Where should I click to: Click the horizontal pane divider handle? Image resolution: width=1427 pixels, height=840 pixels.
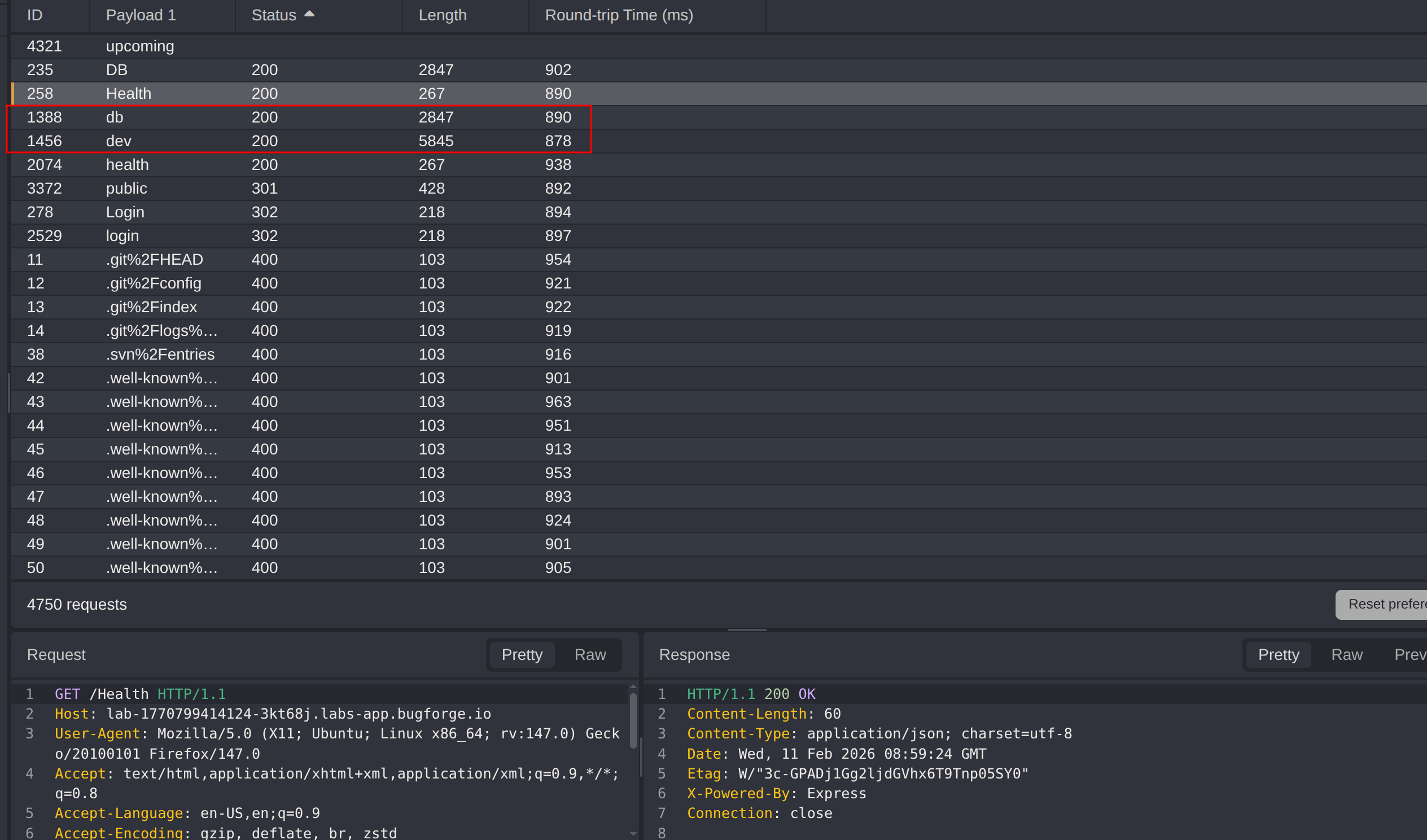point(747,630)
